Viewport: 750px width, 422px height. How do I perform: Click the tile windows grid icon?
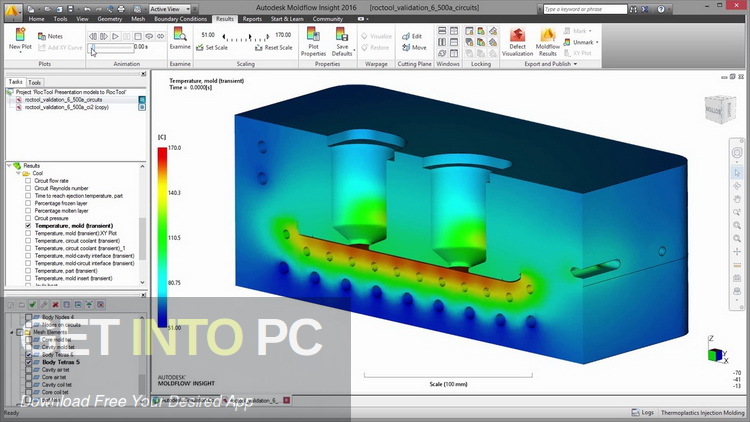point(453,31)
